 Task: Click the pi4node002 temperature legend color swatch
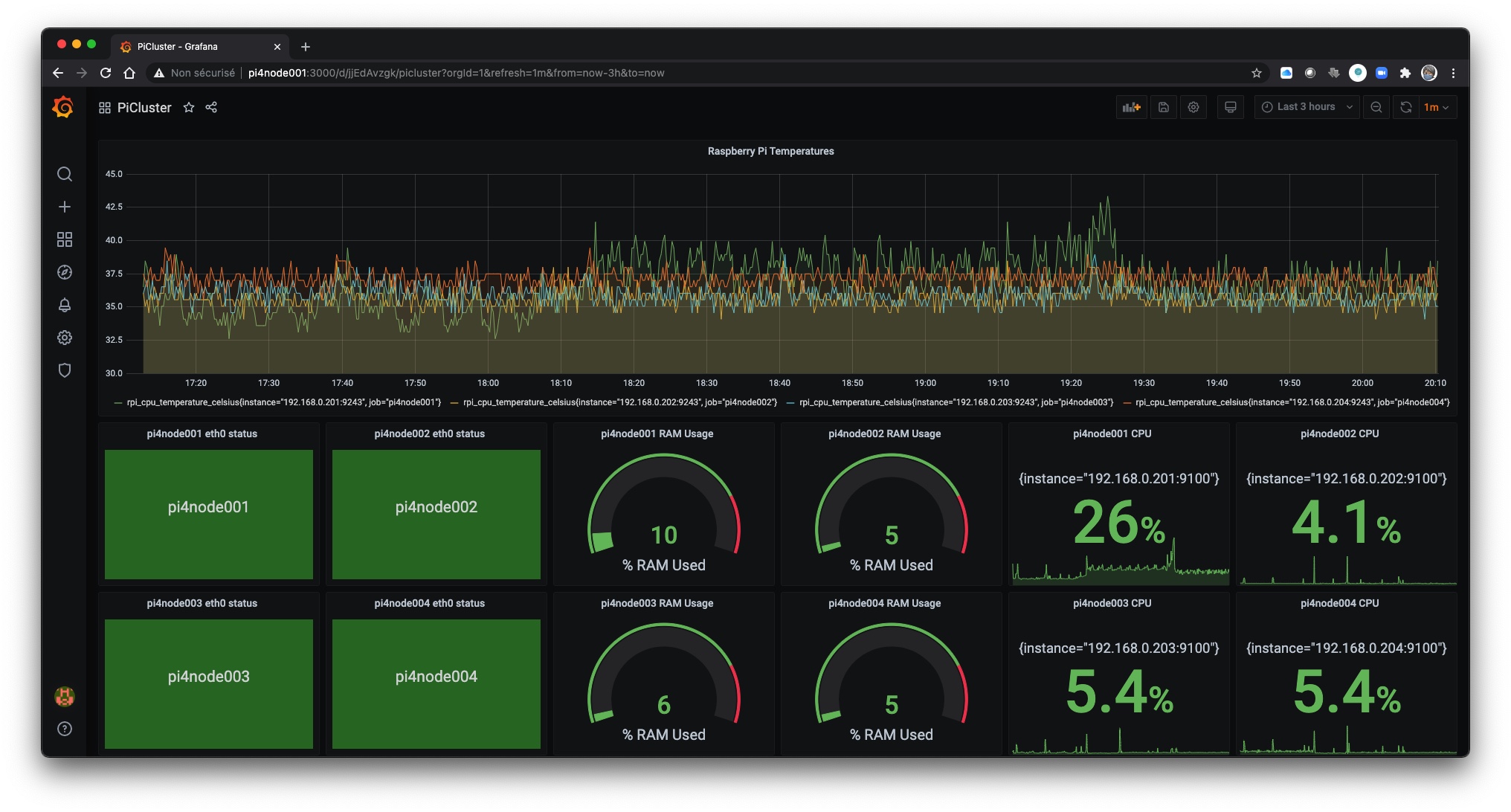tap(454, 403)
